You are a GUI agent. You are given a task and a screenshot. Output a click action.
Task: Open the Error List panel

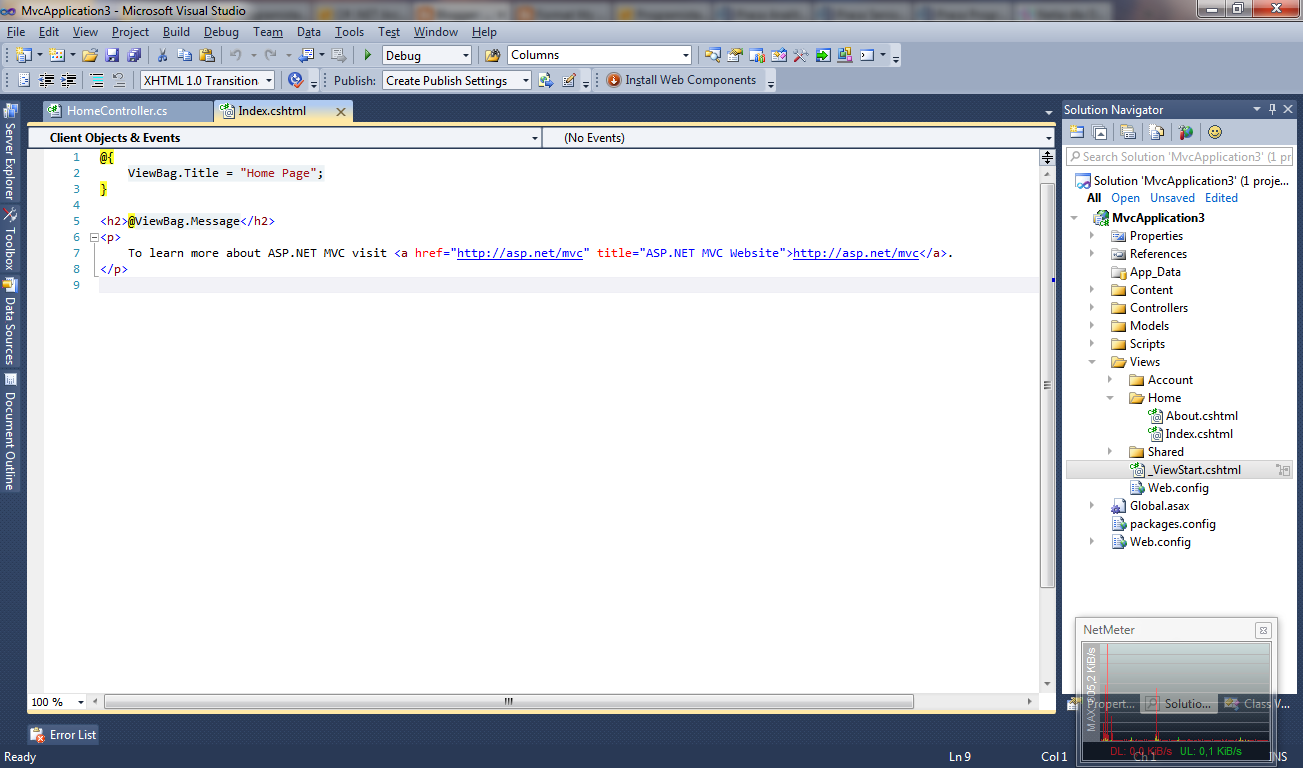pos(63,734)
